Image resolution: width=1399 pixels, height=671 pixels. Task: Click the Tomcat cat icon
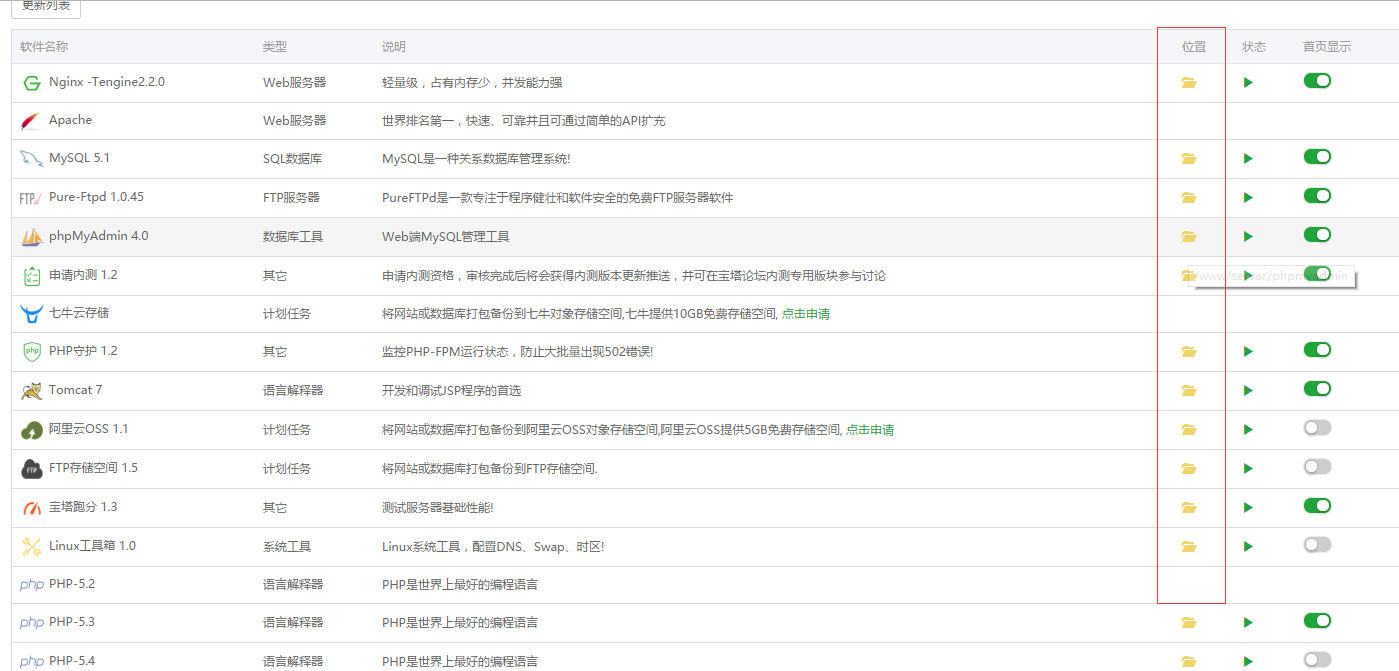tap(31, 391)
